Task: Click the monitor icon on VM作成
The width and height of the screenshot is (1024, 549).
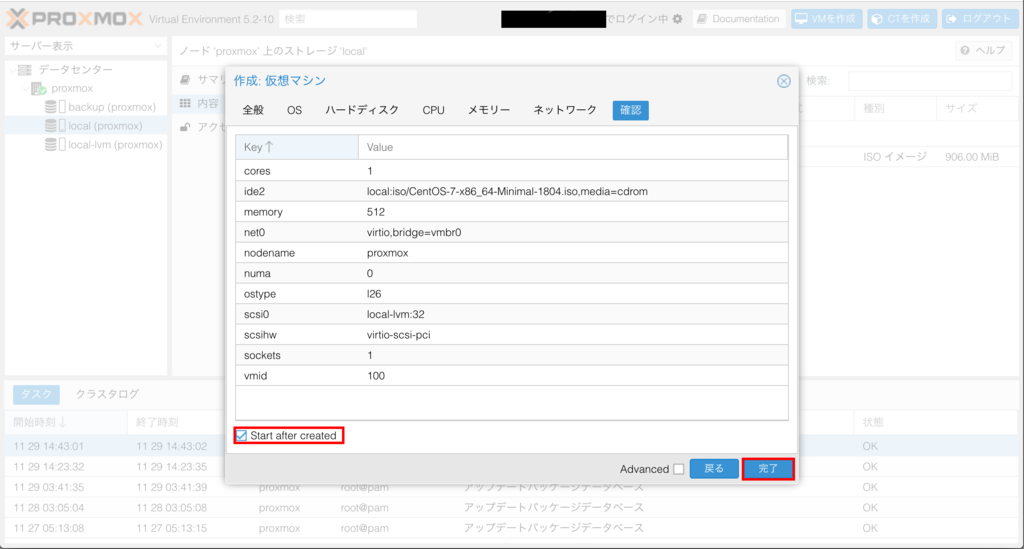Action: 801,19
